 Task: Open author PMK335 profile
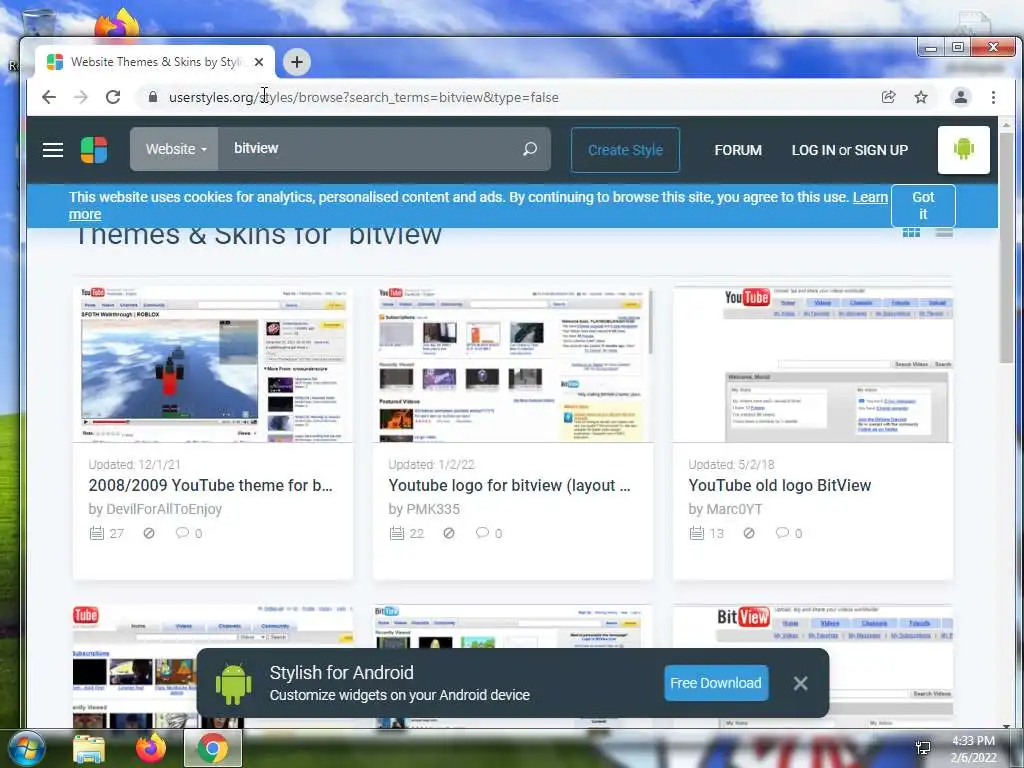tap(432, 509)
